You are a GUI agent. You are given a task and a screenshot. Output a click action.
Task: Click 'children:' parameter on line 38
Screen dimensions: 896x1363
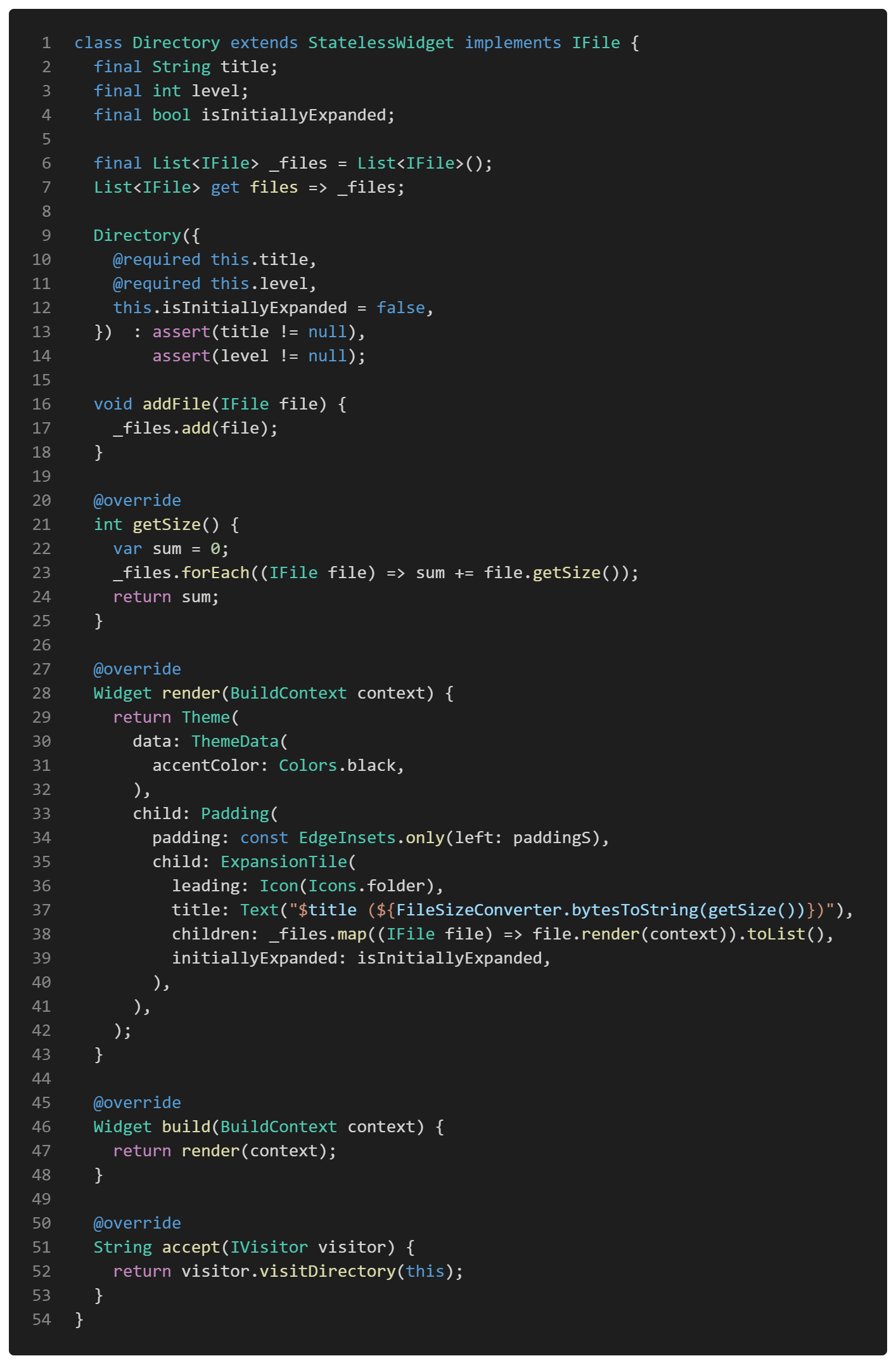tap(215, 934)
